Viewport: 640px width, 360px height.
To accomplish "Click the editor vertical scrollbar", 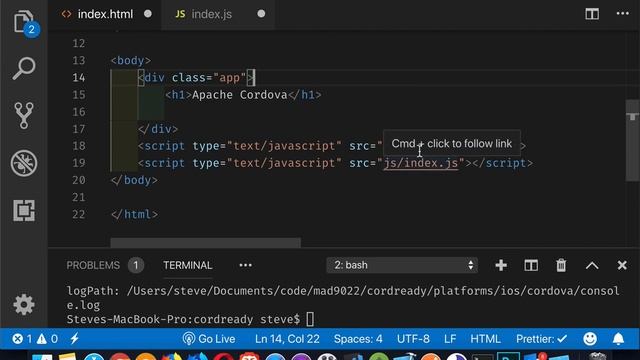I will point(632,140).
